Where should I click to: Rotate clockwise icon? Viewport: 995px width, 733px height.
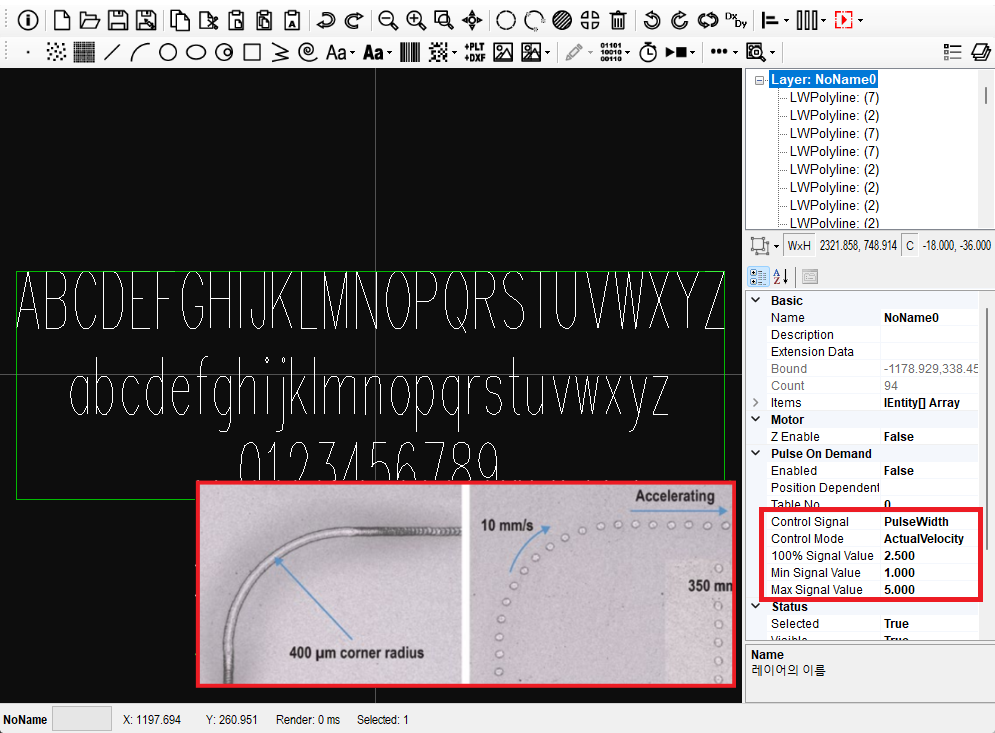click(680, 20)
